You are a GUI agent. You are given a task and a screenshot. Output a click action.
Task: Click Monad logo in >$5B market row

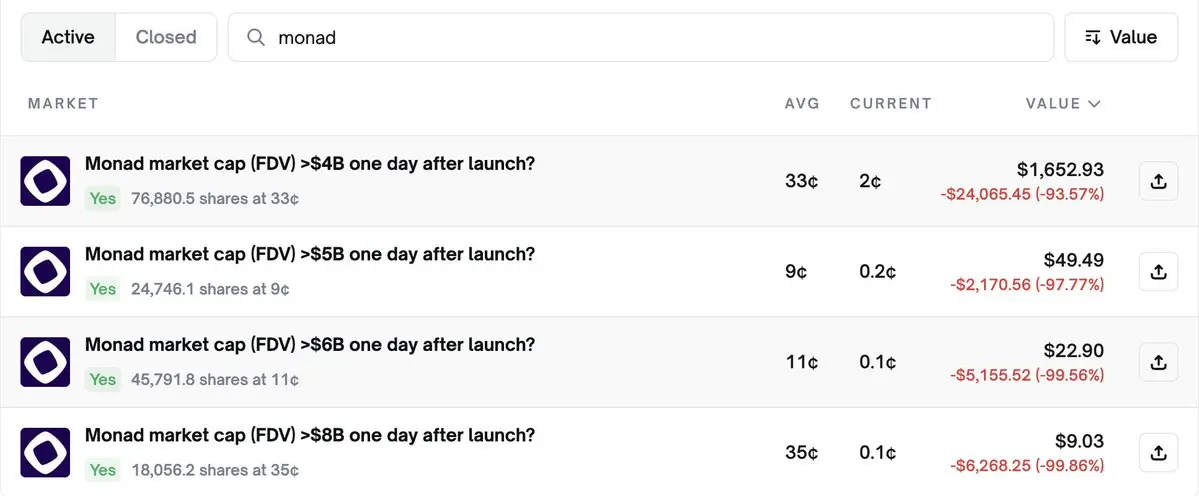point(45,272)
